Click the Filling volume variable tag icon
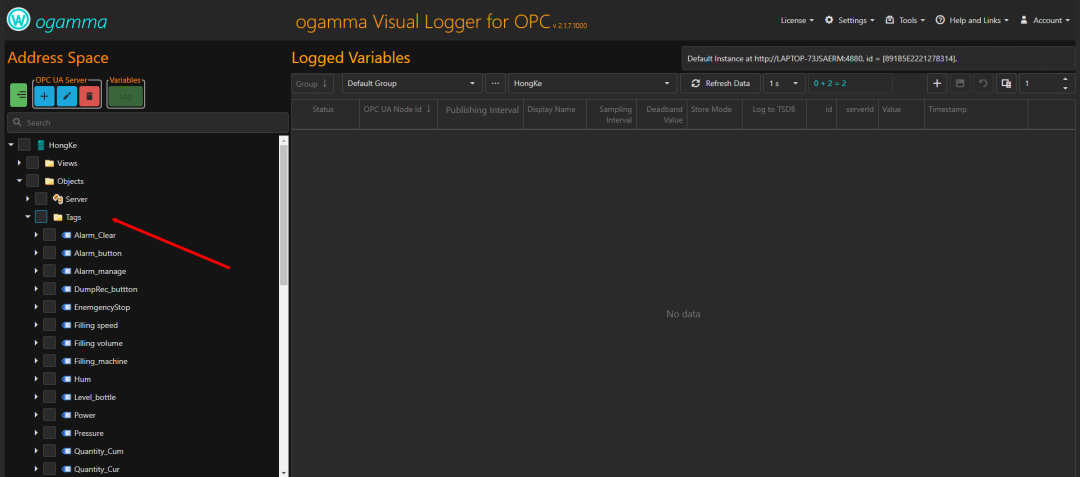This screenshot has height=477, width=1080. (x=66, y=343)
